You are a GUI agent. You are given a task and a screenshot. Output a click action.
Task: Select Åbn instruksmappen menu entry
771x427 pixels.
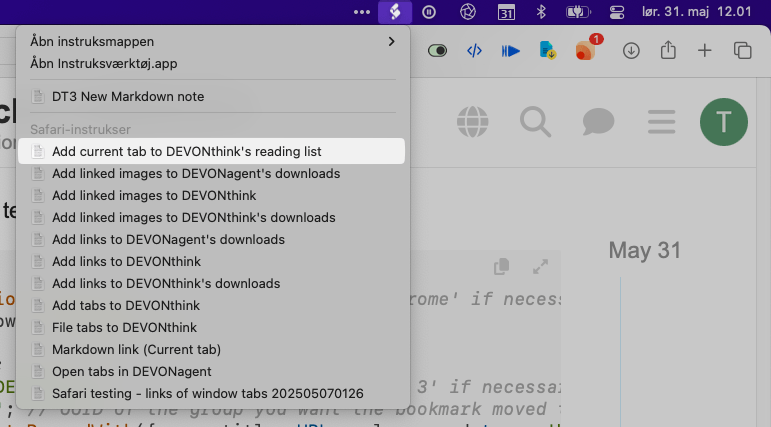tap(212, 41)
